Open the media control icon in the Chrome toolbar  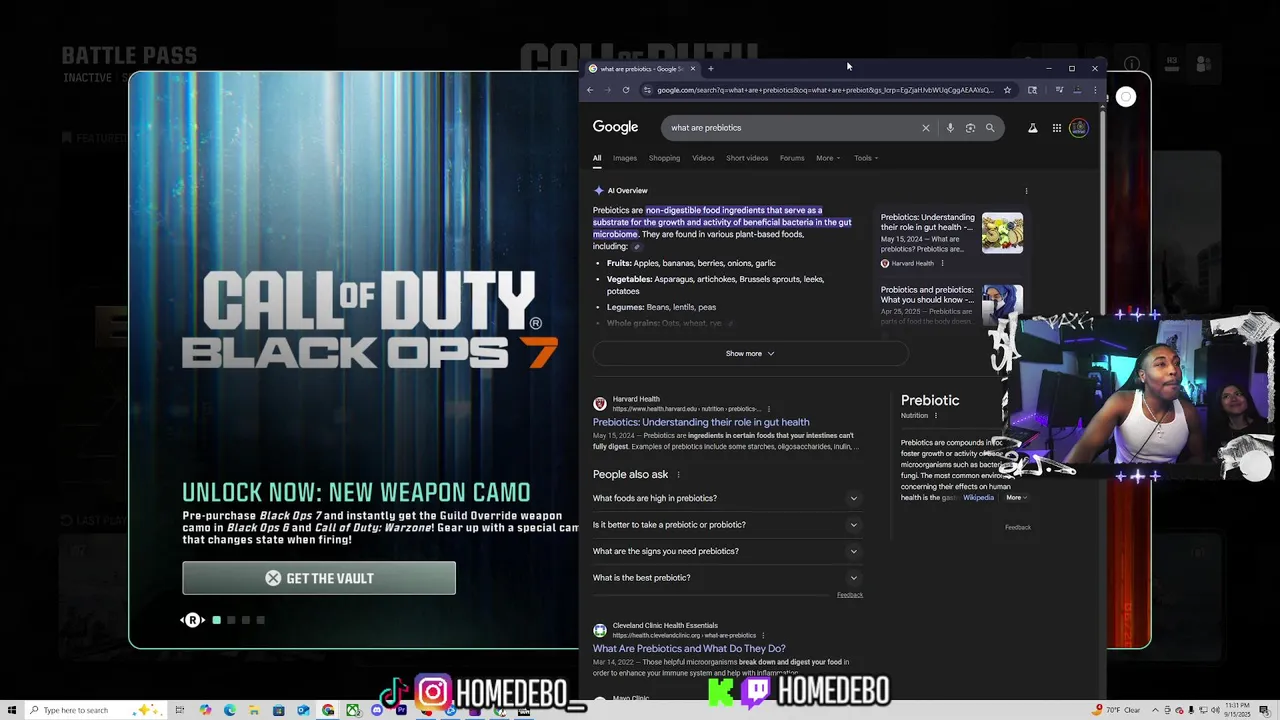1059,90
